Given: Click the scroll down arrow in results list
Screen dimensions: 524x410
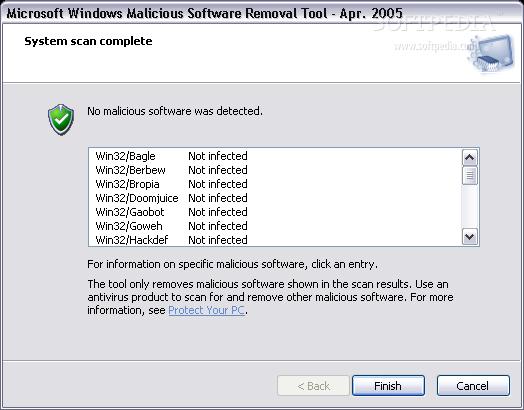Looking at the screenshot, I should tap(470, 237).
